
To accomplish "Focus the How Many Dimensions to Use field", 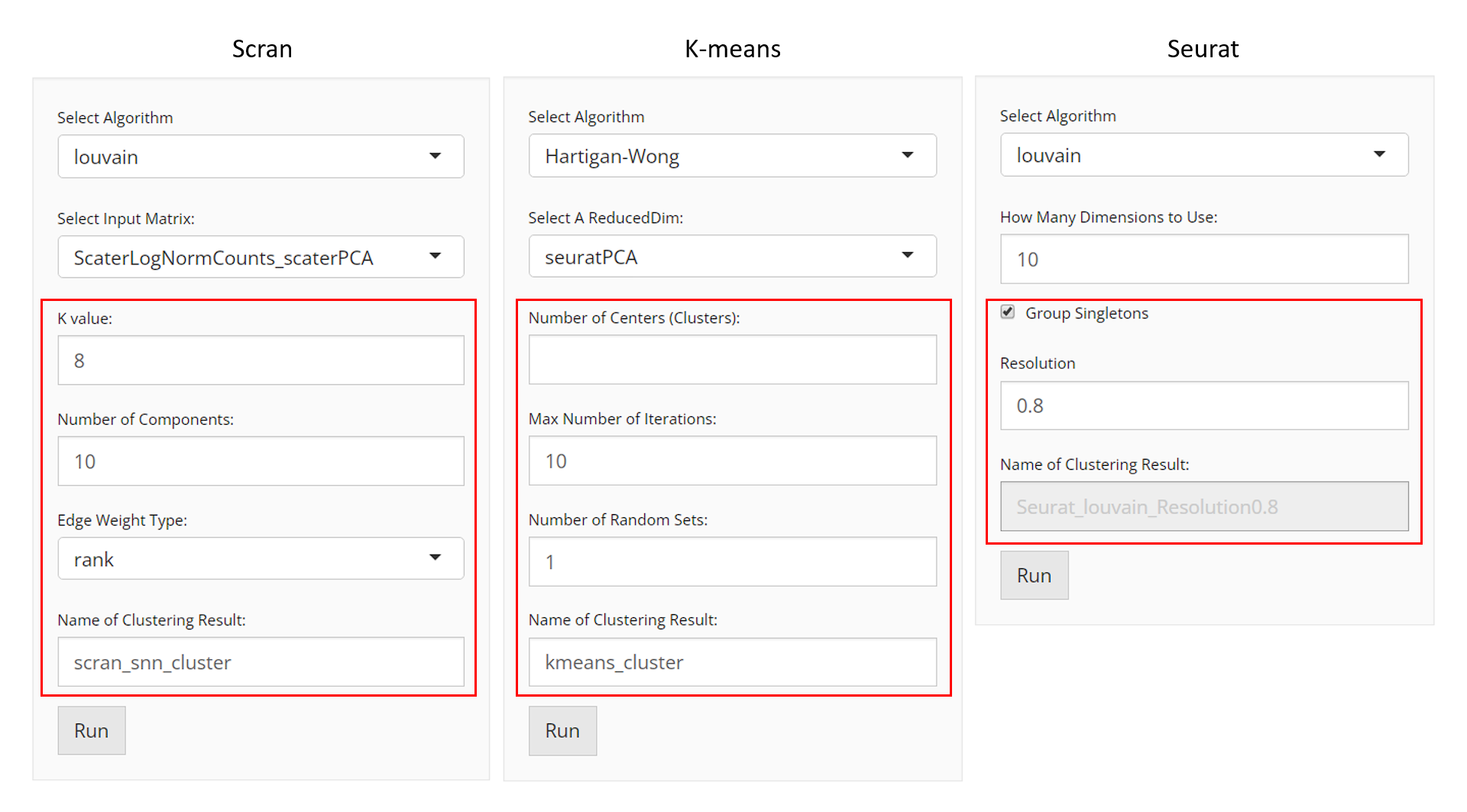I will coord(1203,259).
